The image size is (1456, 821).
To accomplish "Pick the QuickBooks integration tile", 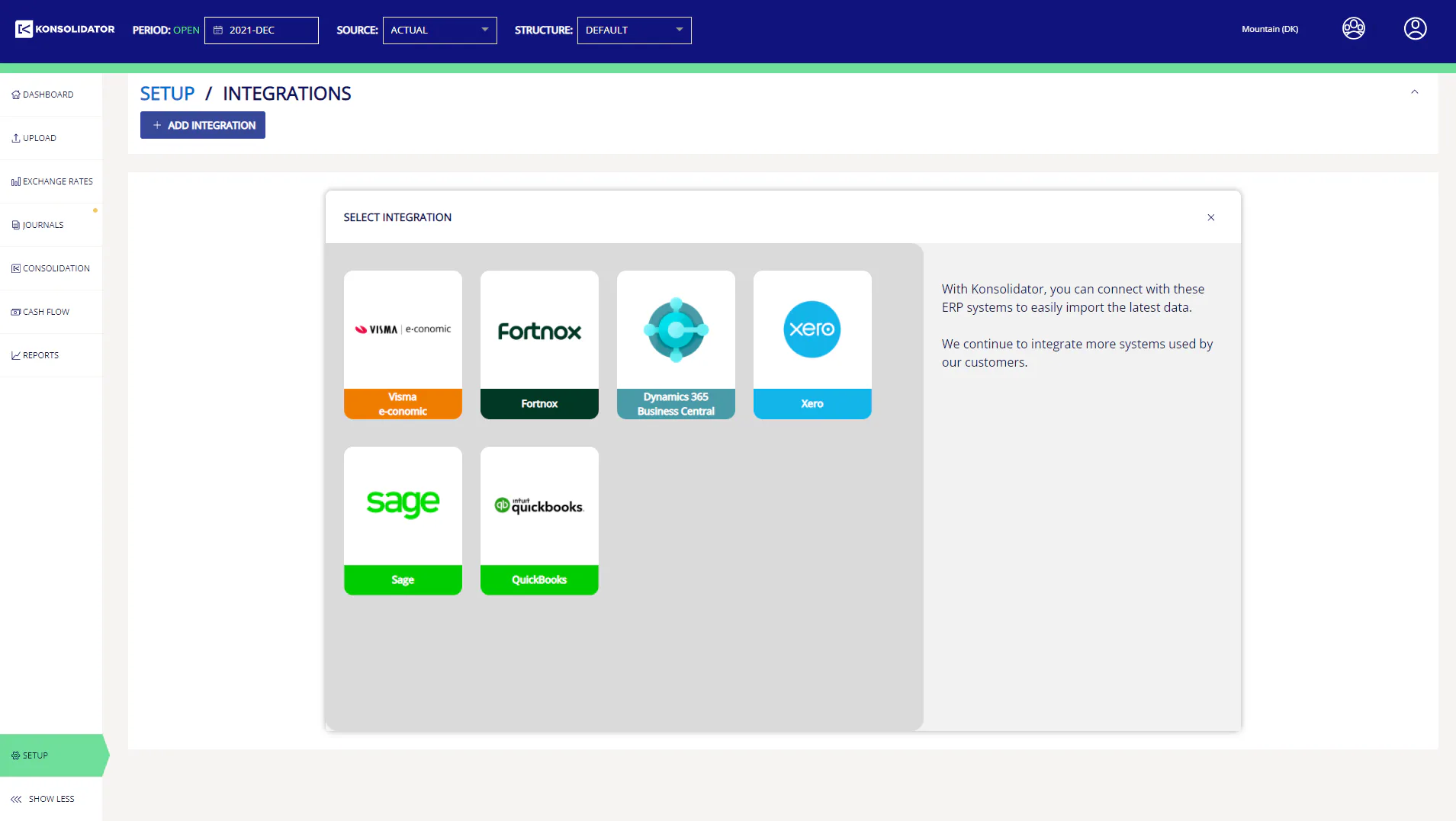I will pos(539,521).
